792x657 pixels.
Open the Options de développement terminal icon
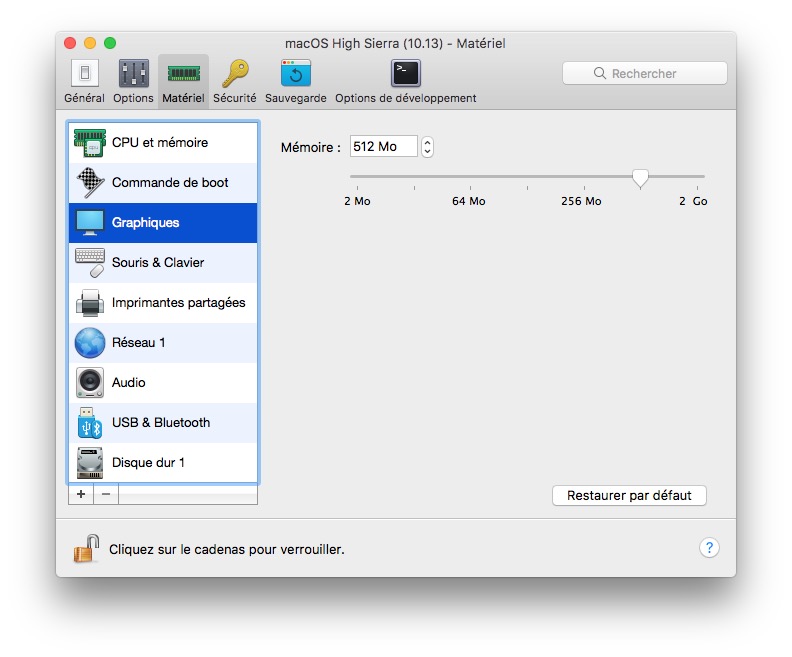pyautogui.click(x=406, y=73)
